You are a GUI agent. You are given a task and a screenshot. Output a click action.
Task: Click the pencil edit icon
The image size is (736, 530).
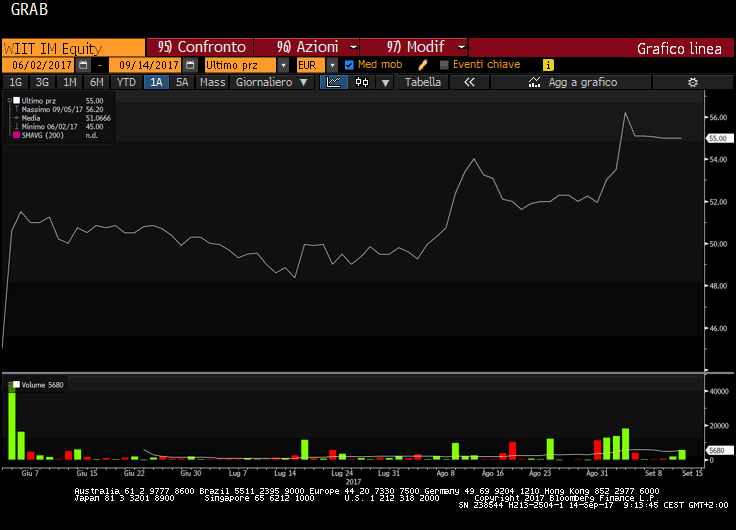[x=423, y=65]
